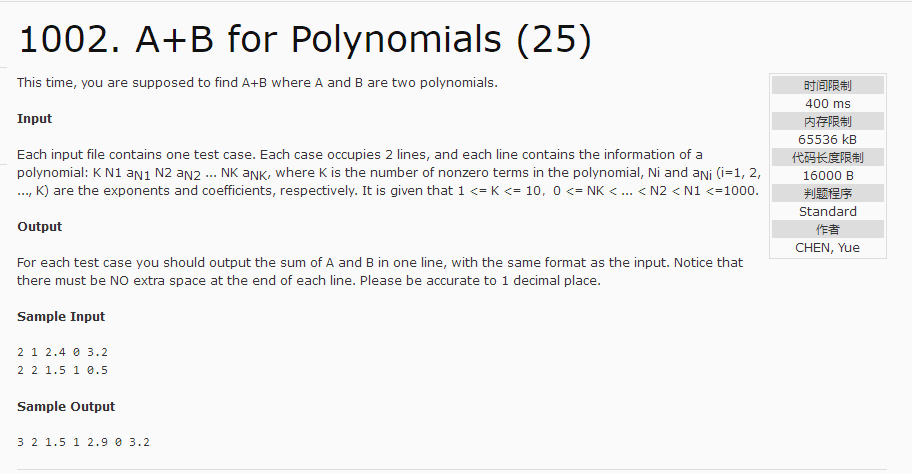Click the 400 ms time limit value

[828, 104]
